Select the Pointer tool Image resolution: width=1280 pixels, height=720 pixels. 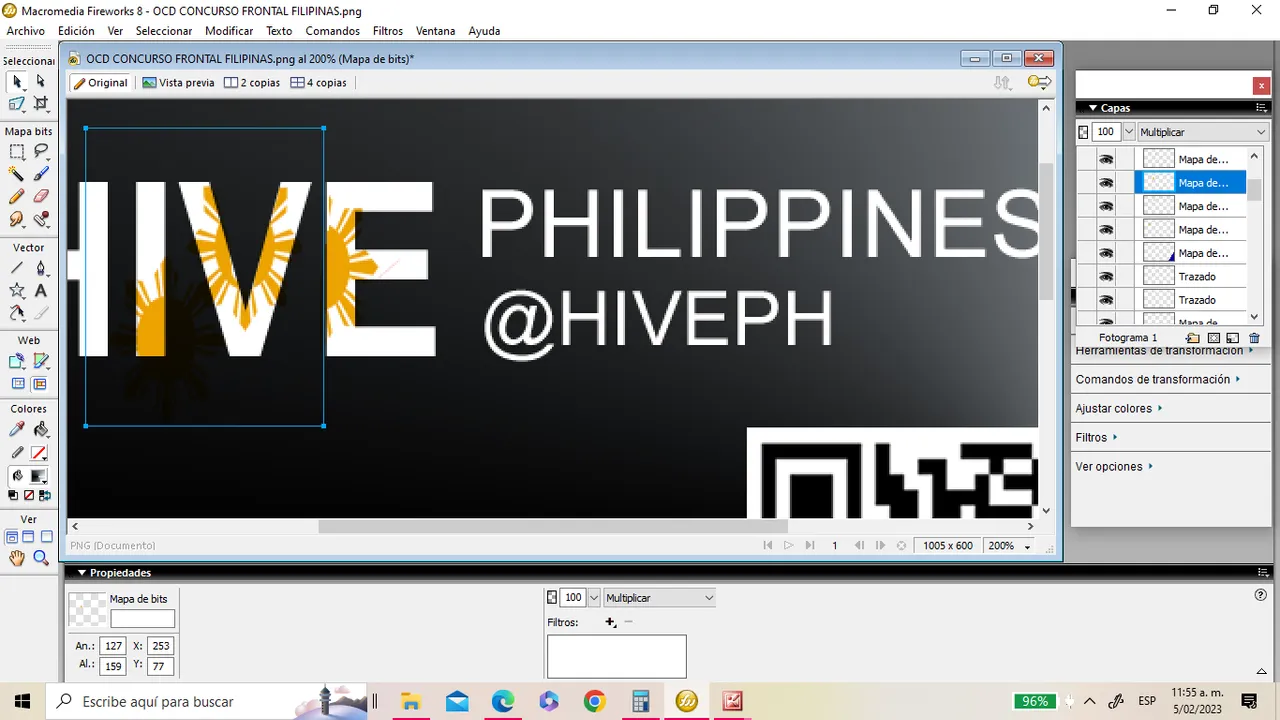click(x=17, y=81)
